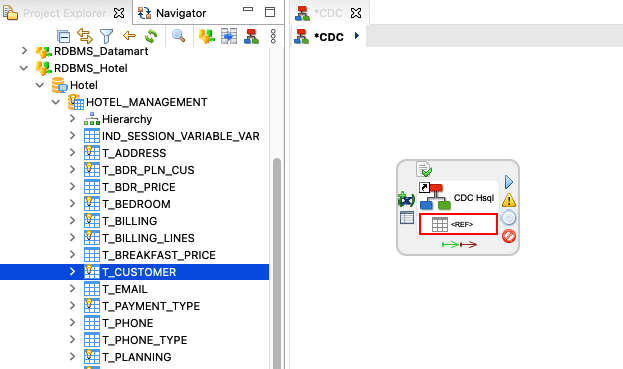623x369 pixels.
Task: Open the filter funnel icon
Action: pyautogui.click(x=106, y=37)
